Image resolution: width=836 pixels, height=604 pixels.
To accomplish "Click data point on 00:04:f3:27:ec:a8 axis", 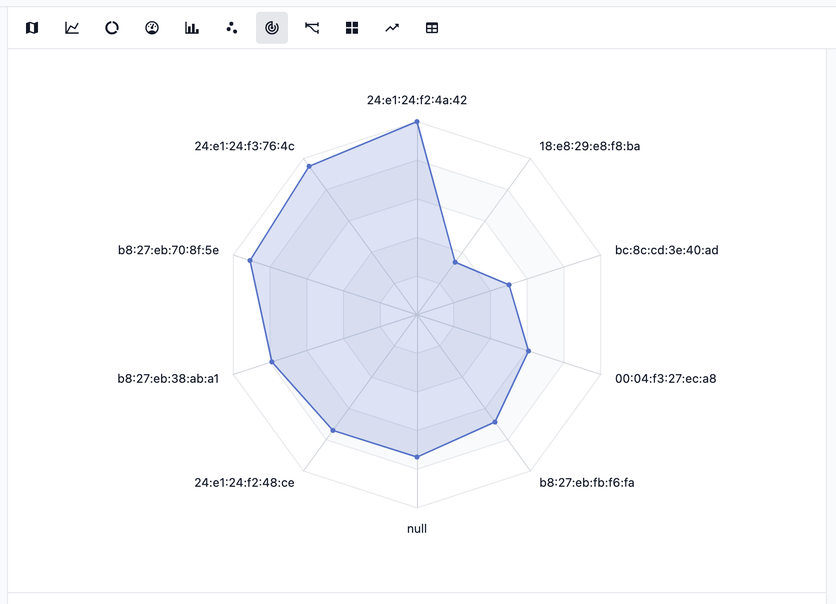I will point(528,351).
